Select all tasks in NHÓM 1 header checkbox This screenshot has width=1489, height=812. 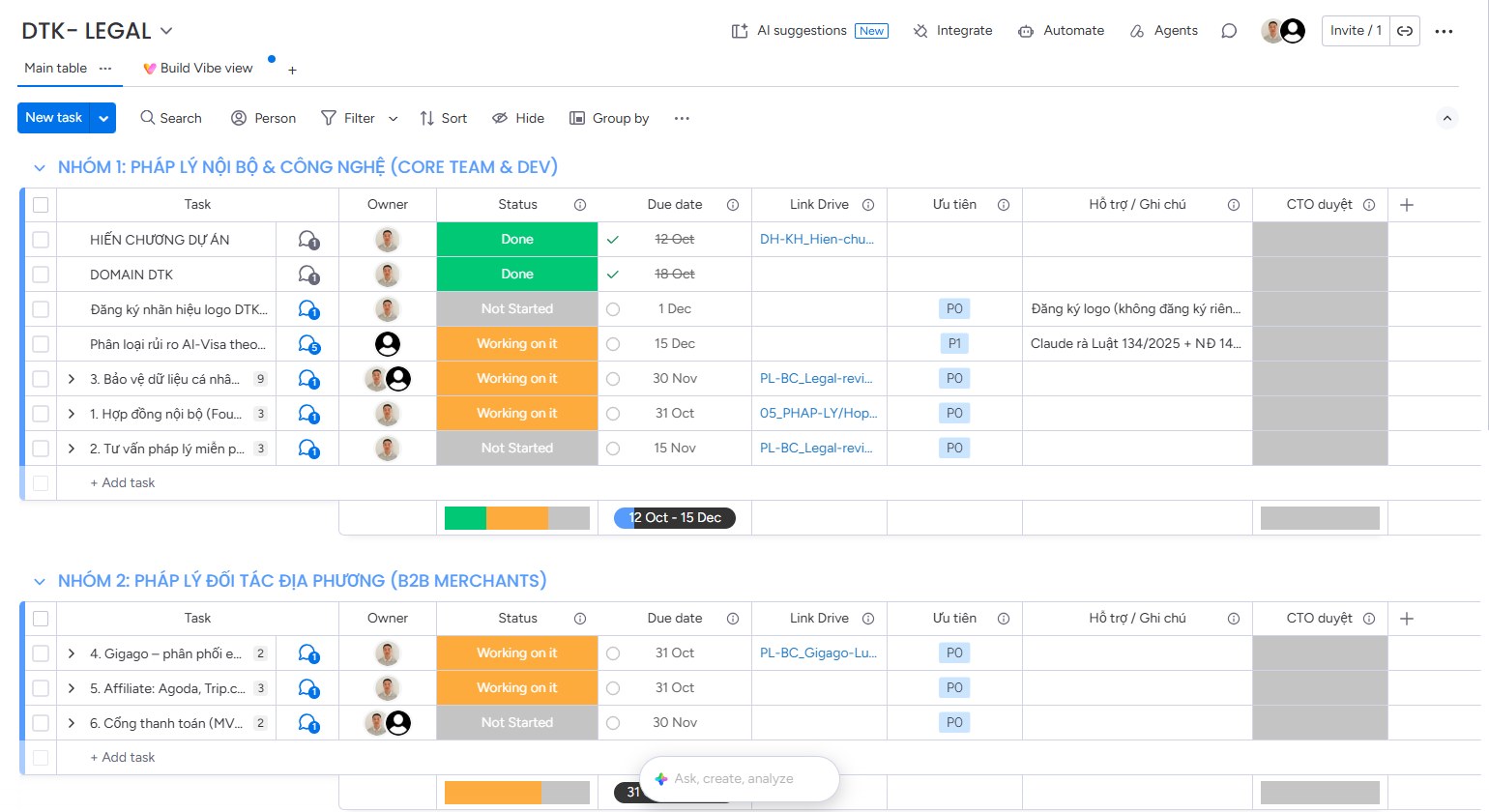tap(41, 205)
